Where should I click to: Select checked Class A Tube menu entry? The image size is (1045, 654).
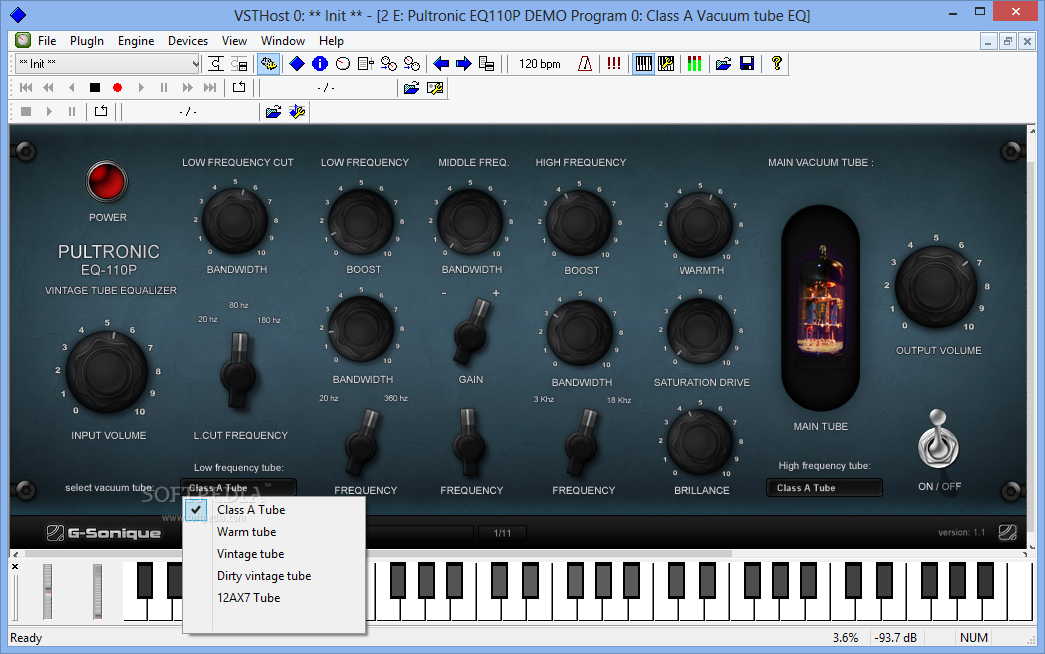click(274, 509)
